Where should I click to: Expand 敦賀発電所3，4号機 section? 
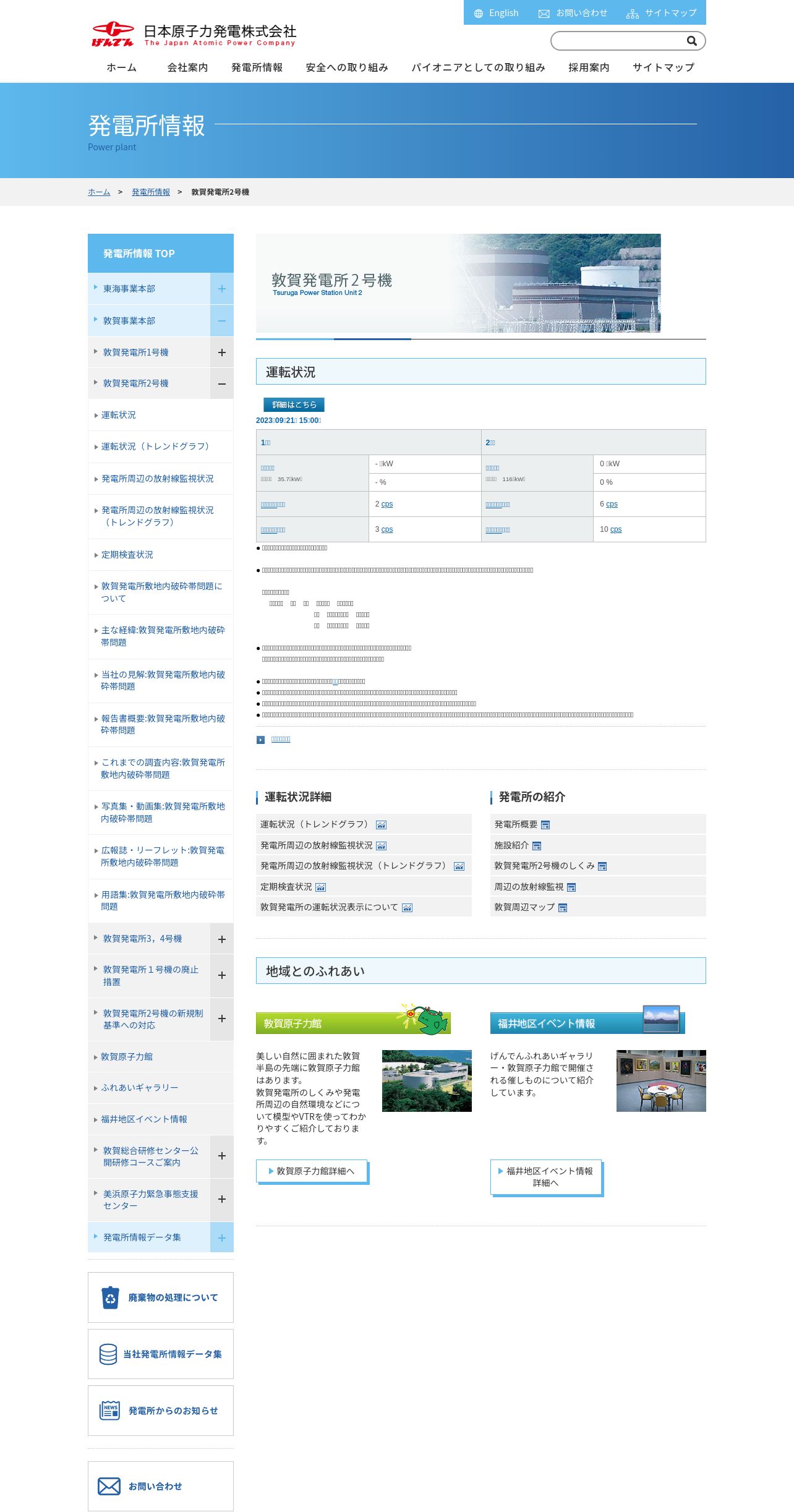(222, 939)
